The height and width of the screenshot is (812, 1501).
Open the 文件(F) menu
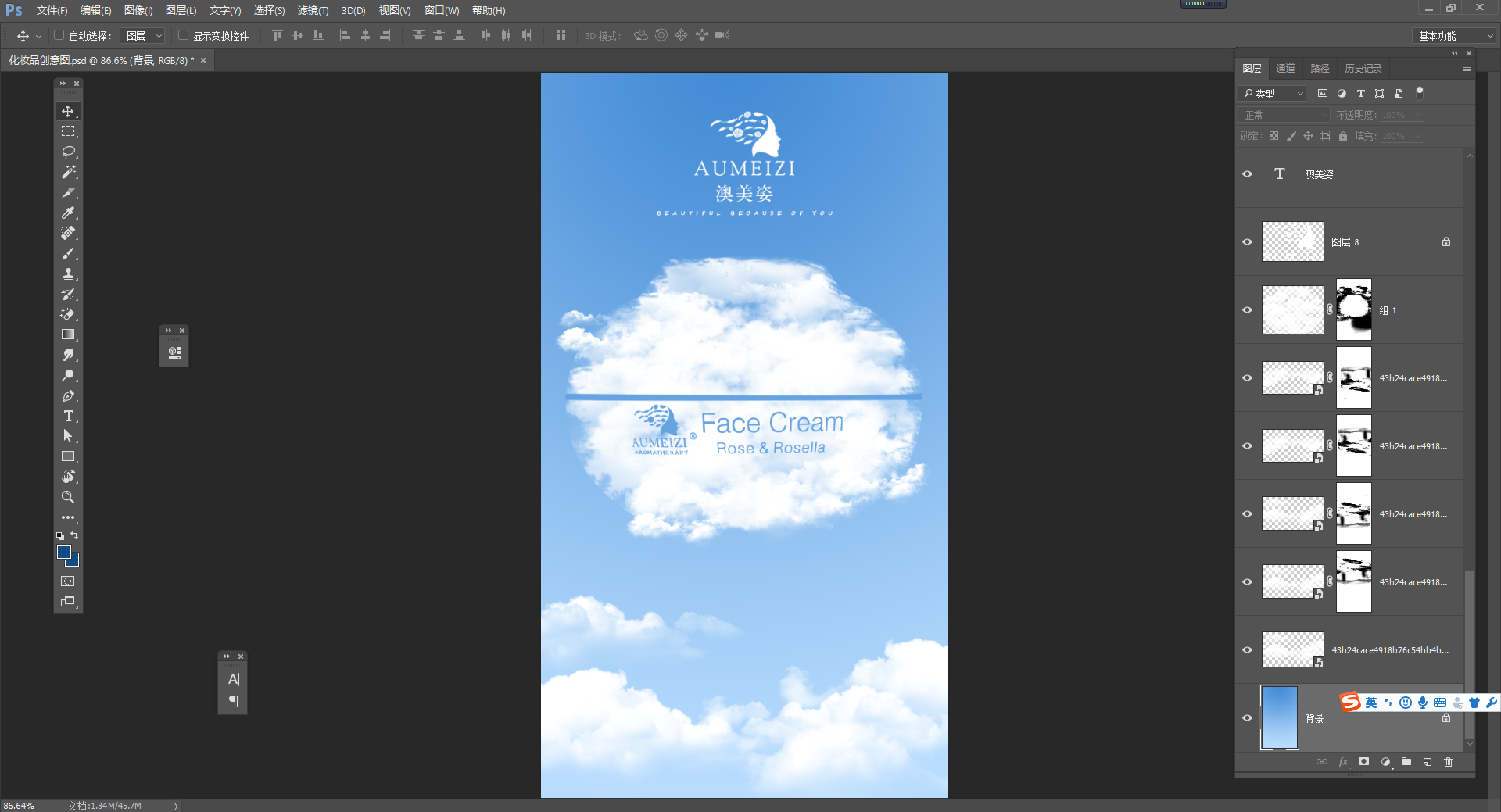(x=52, y=10)
